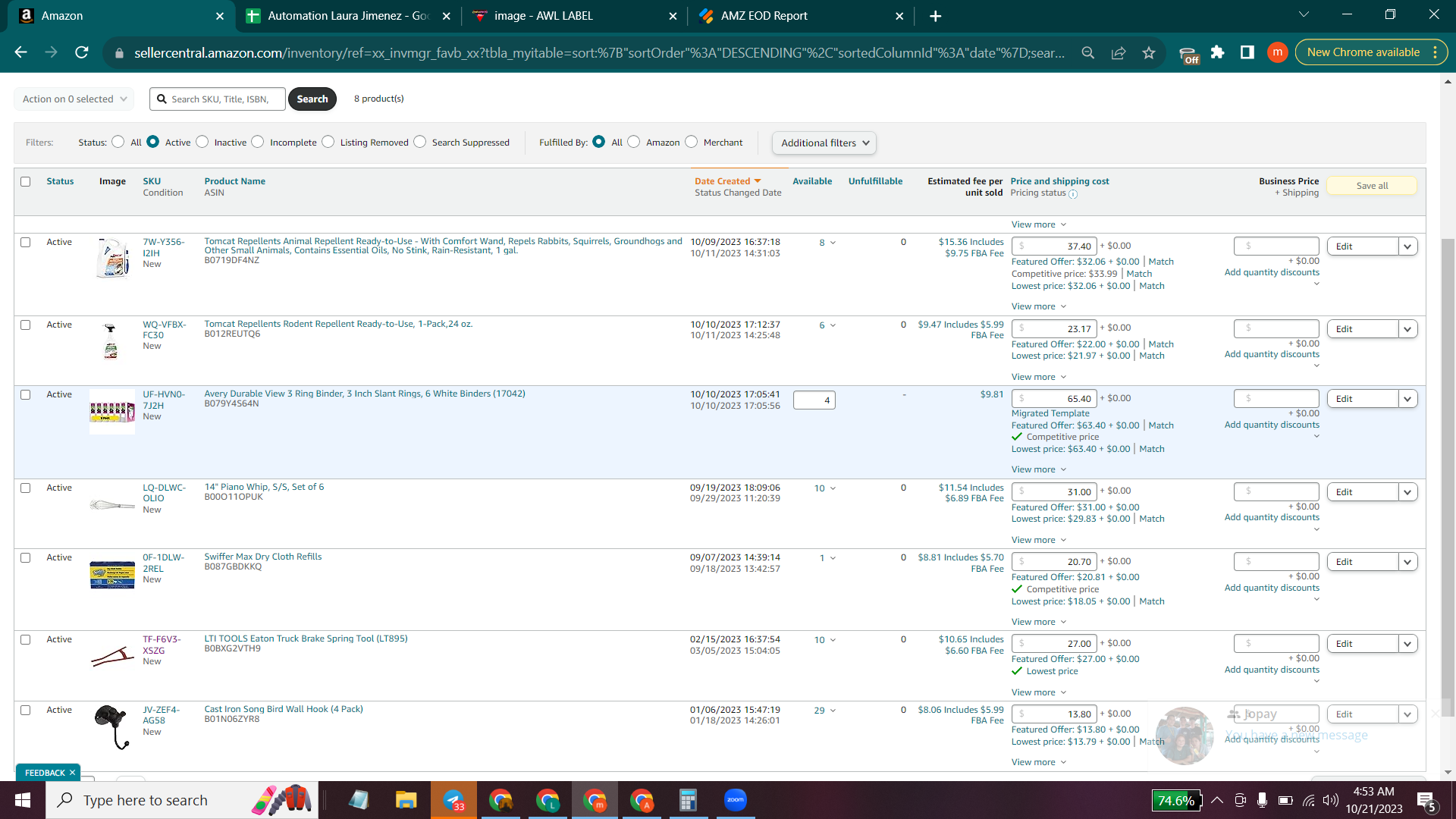Switch to Automation Laura Jimenez tab
The width and height of the screenshot is (1456, 819).
(349, 16)
